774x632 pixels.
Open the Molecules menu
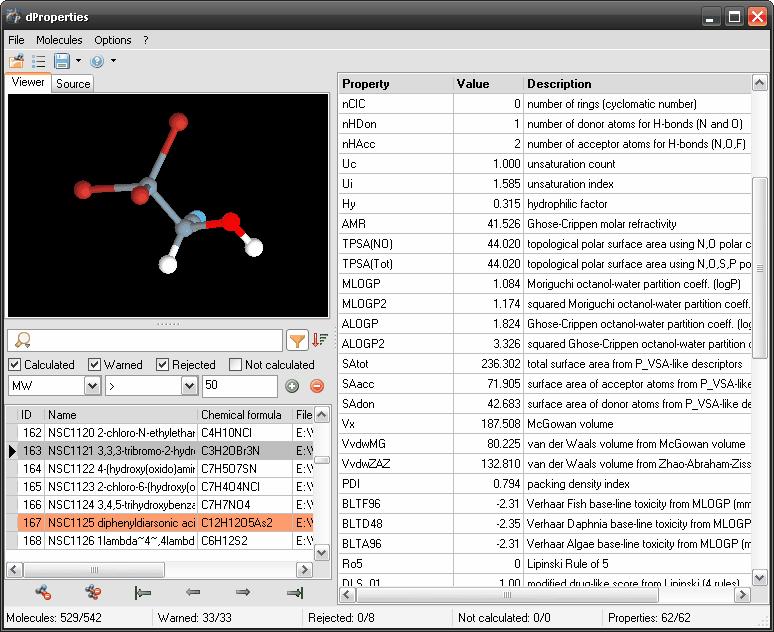[x=59, y=40]
